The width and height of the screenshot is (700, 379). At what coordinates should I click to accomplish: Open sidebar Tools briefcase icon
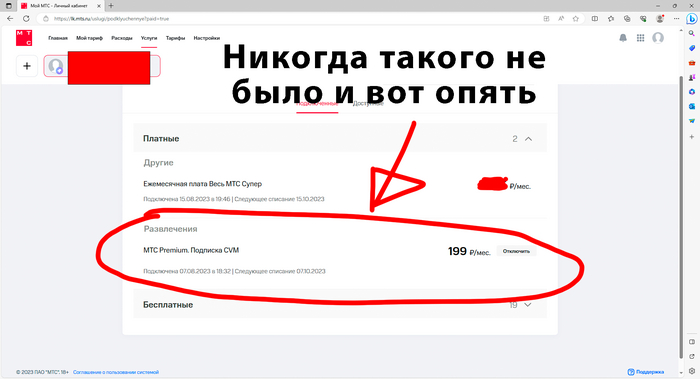coord(692,63)
